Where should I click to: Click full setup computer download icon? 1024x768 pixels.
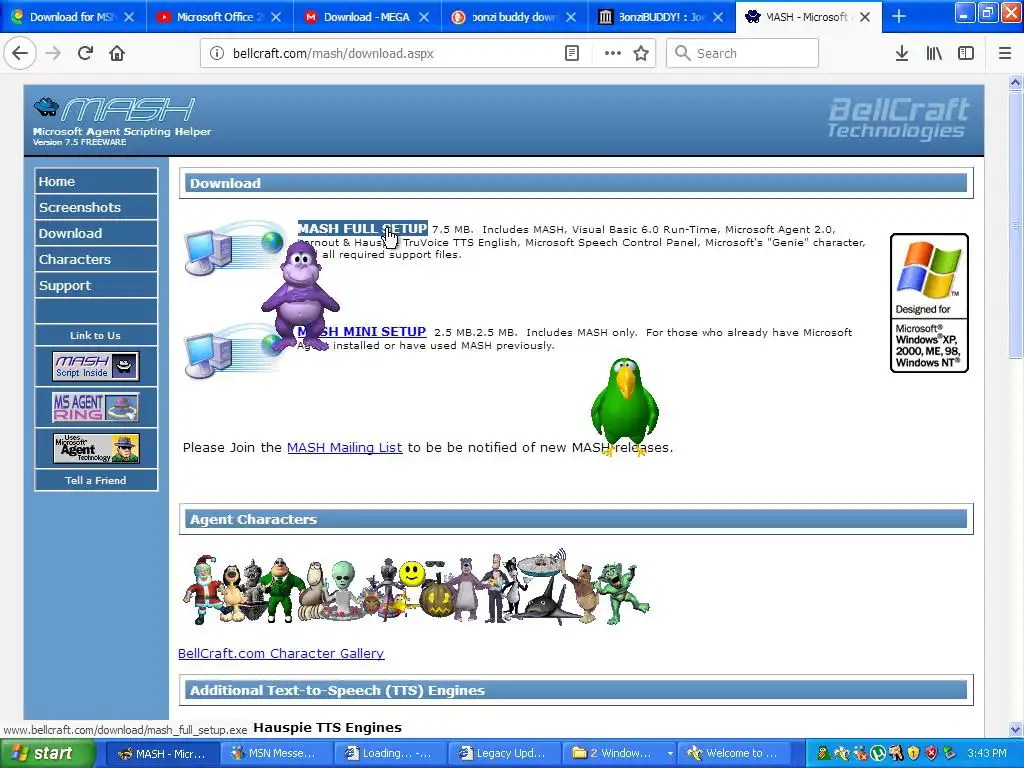(x=233, y=248)
